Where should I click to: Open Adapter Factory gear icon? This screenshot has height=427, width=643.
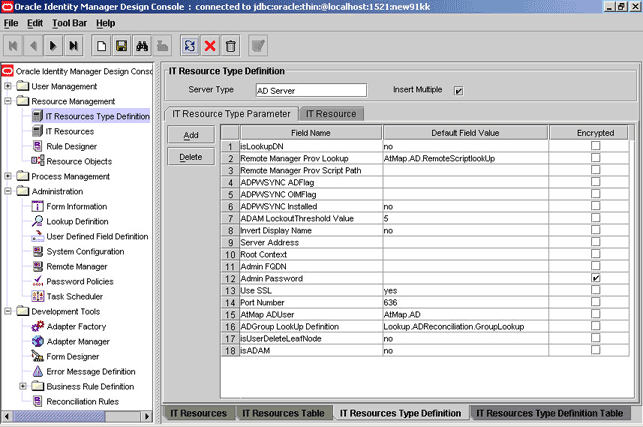click(x=37, y=327)
